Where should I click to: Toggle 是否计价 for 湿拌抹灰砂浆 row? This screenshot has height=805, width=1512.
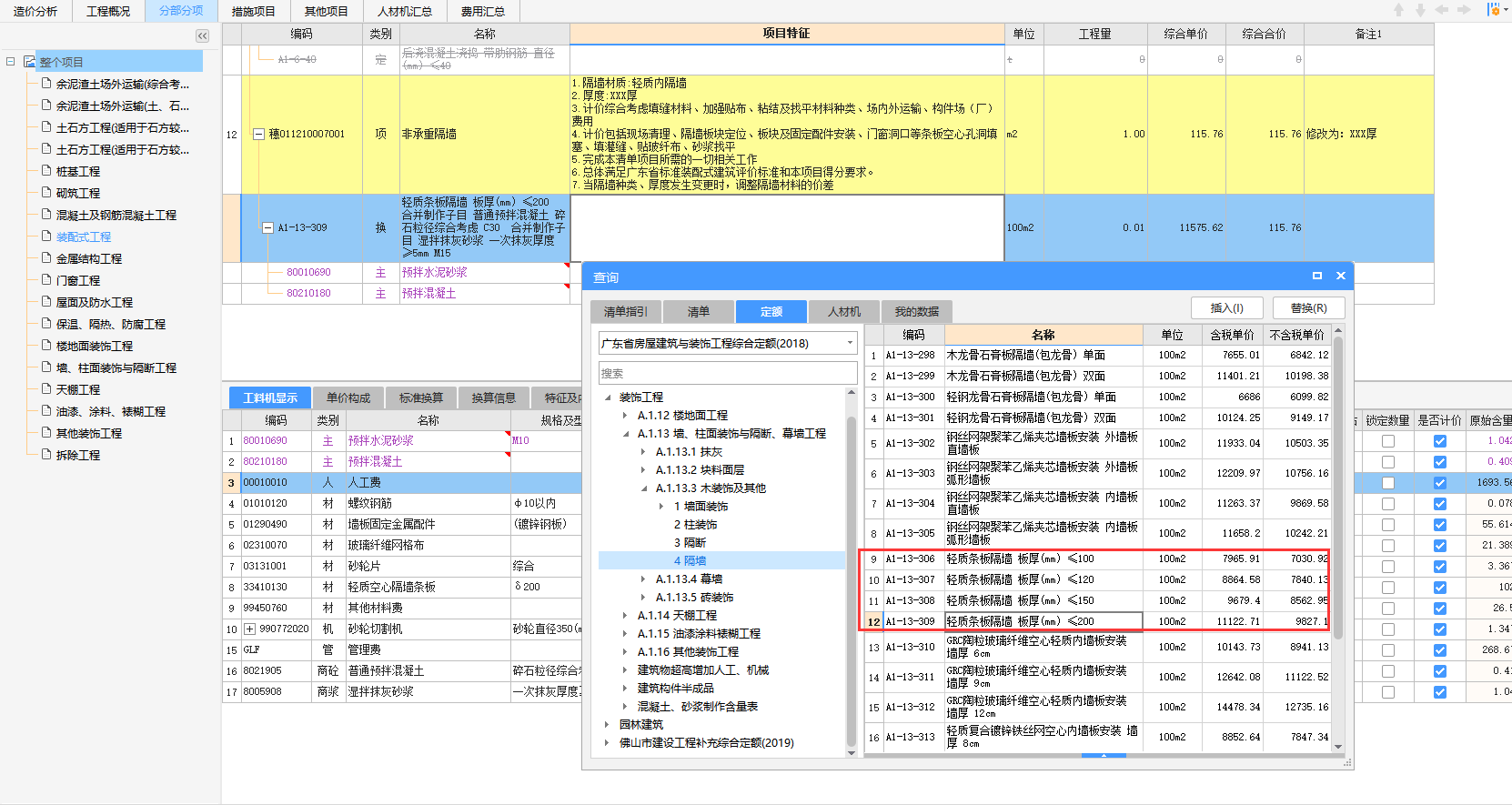[x=1439, y=691]
